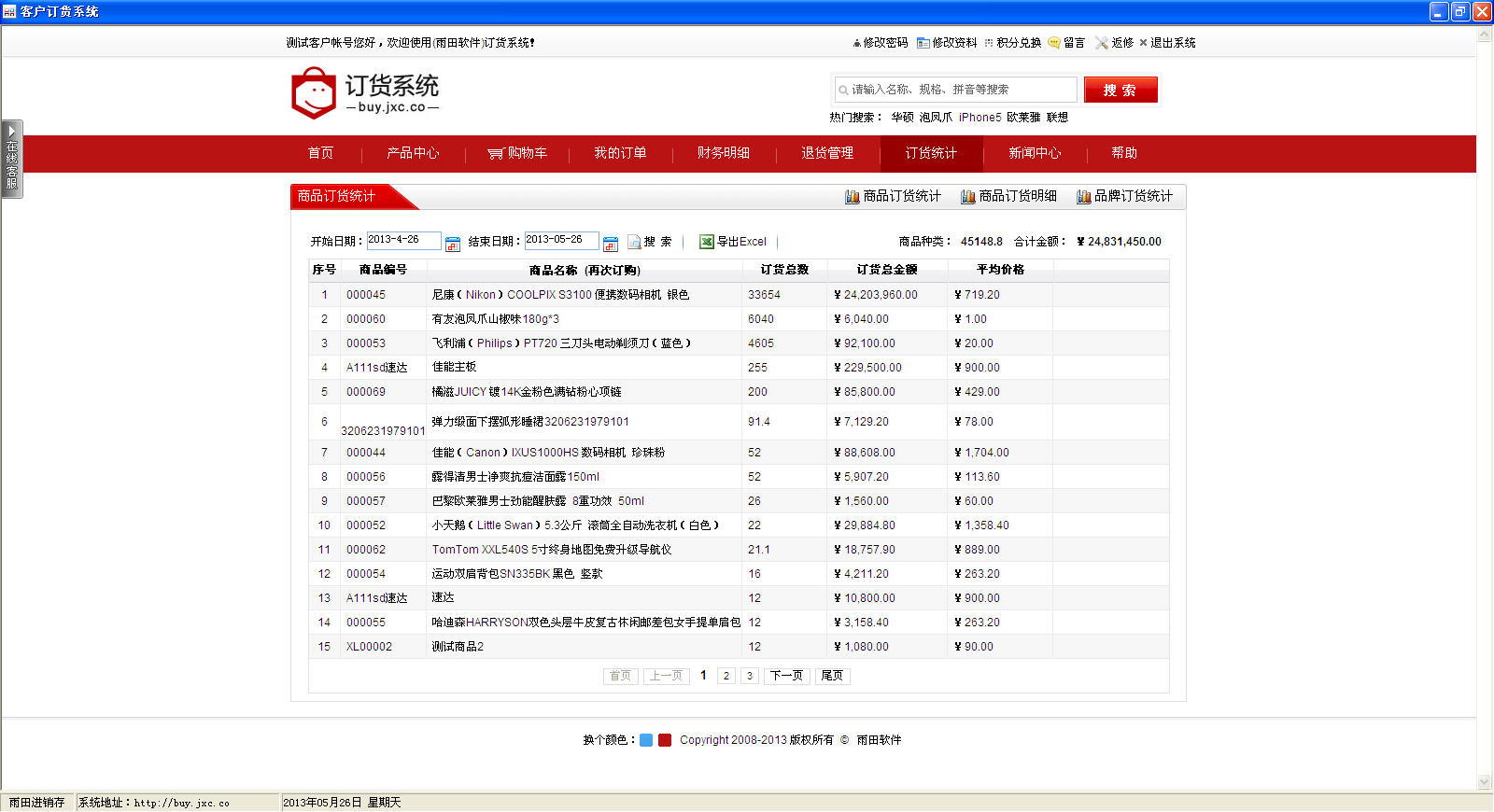Expand the 在线客服 side panel
The width and height of the screenshot is (1494, 812).
click(11, 159)
